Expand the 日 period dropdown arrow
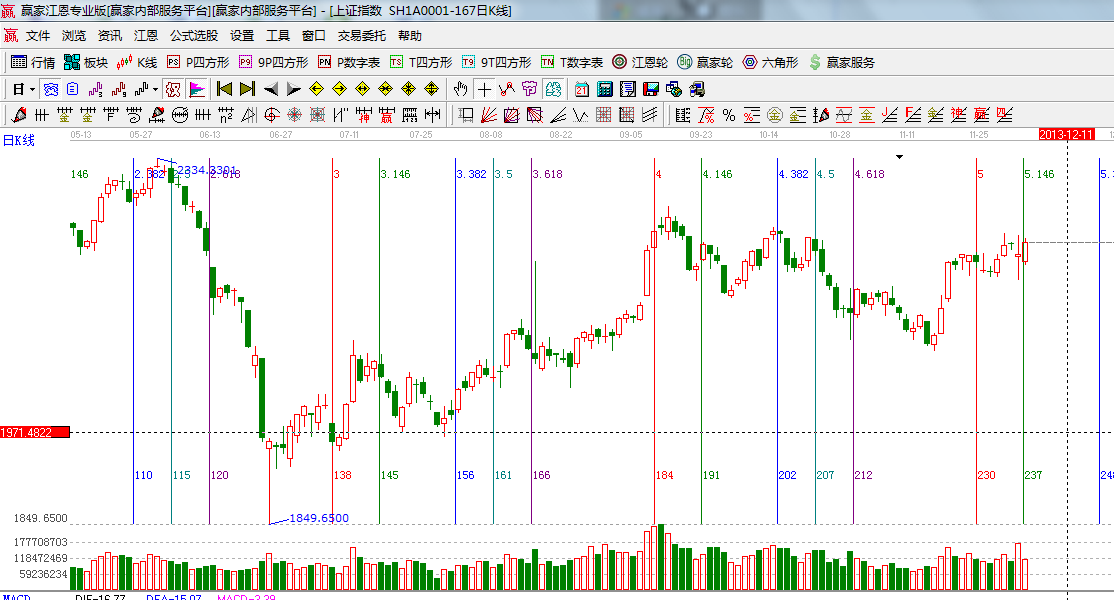Image resolution: width=1114 pixels, height=600 pixels. (x=30, y=89)
